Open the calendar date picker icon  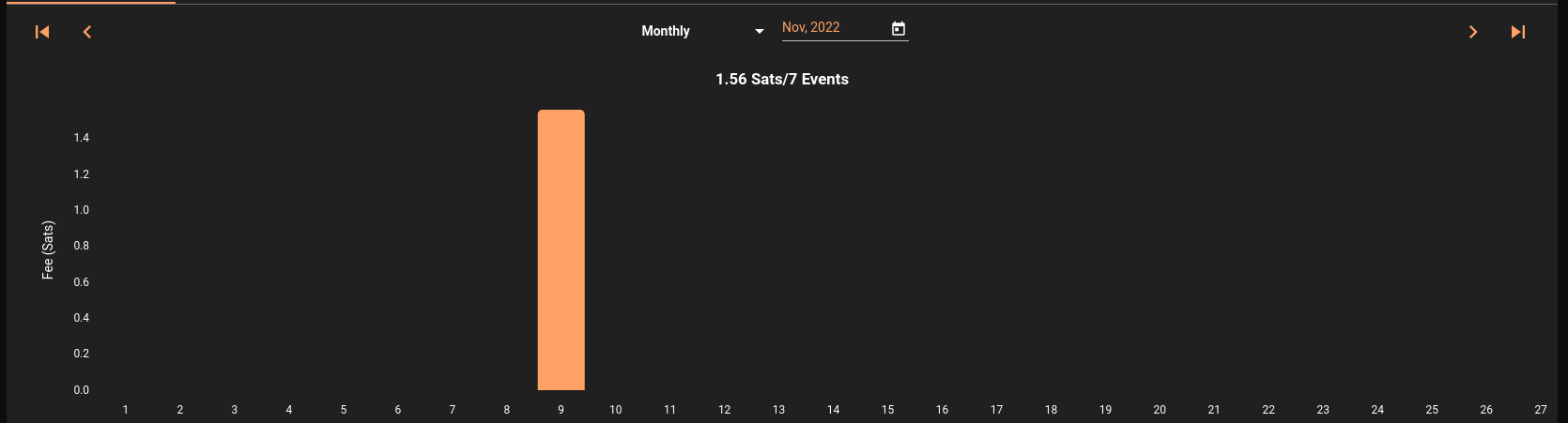click(899, 29)
